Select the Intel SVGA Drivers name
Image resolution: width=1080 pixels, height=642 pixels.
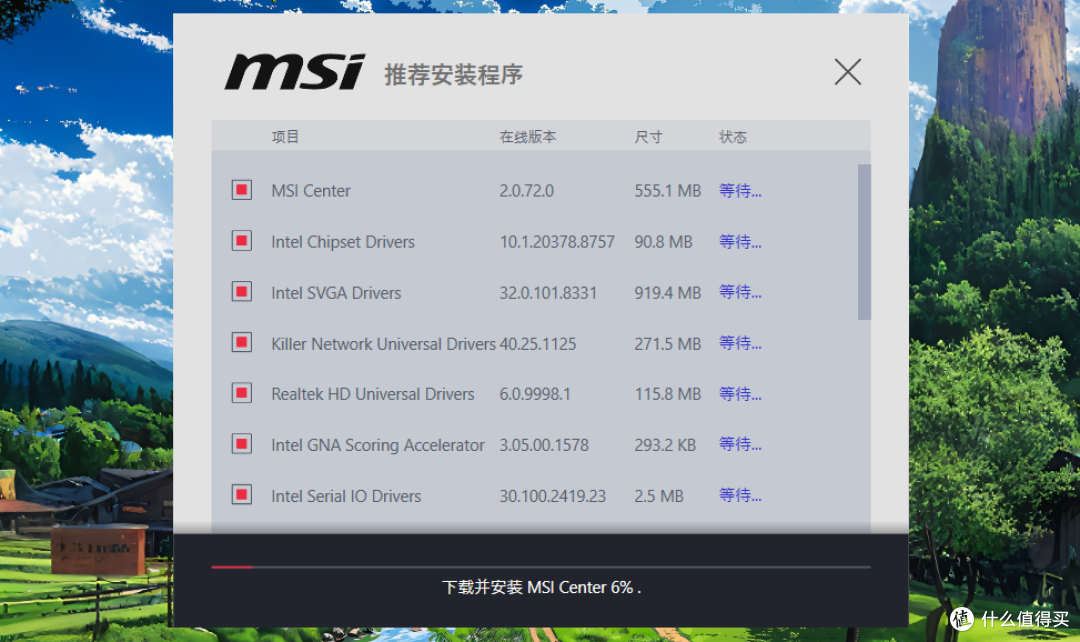(x=336, y=293)
